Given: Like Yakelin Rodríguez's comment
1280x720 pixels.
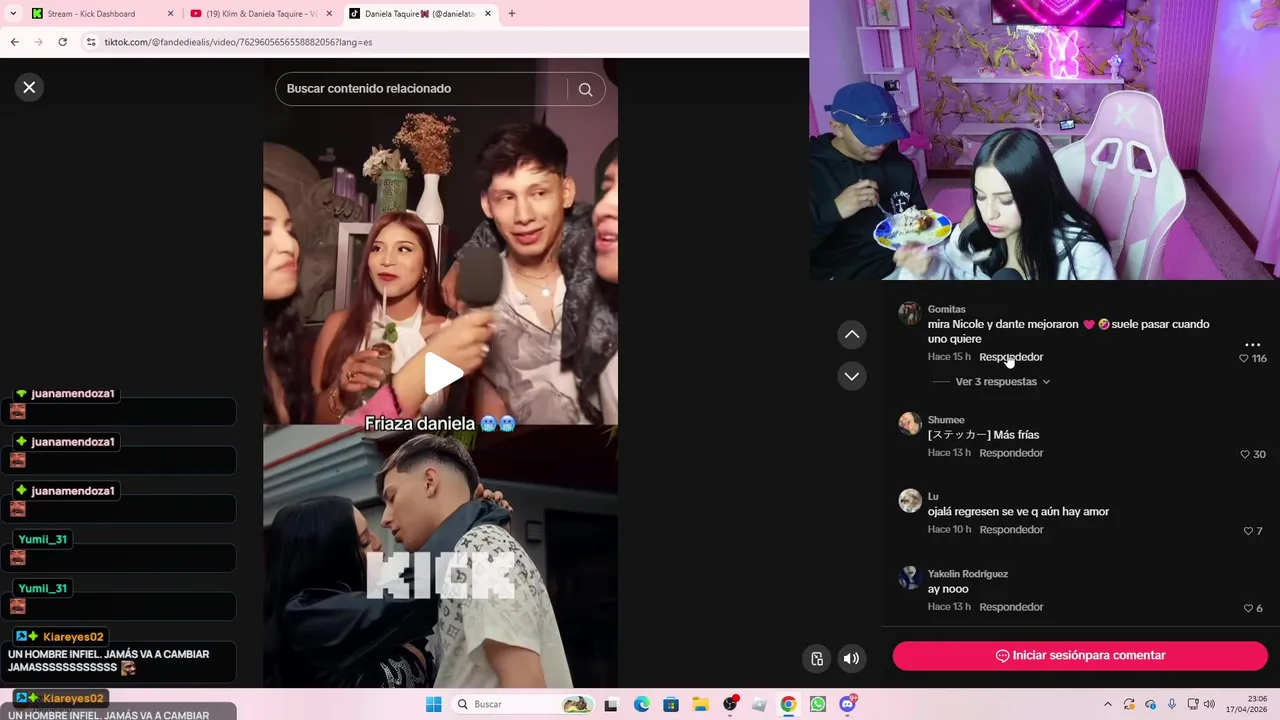Looking at the screenshot, I should coord(1248,608).
